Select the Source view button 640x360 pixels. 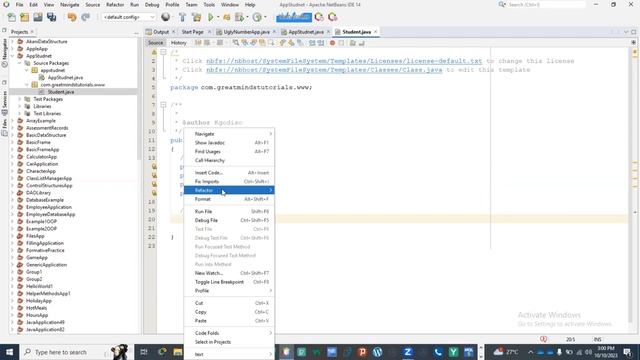[156, 43]
